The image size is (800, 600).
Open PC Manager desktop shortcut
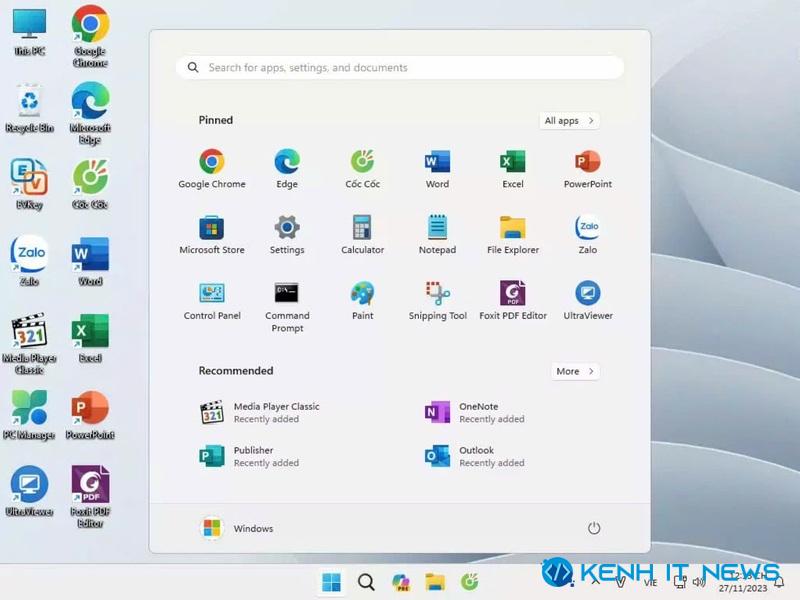pyautogui.click(x=29, y=414)
